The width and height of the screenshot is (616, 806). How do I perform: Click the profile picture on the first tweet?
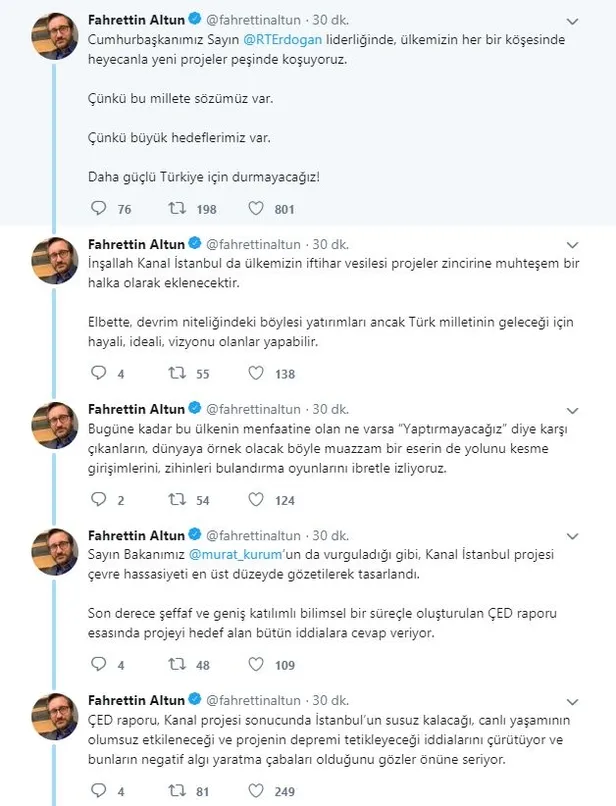click(x=55, y=25)
